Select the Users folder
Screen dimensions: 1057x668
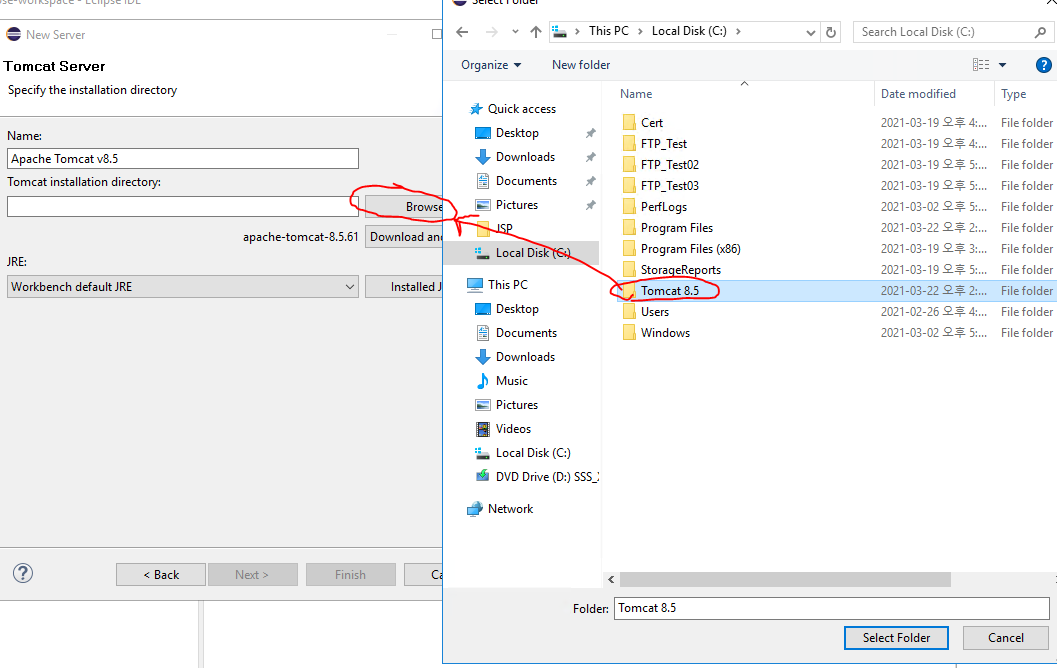pyautogui.click(x=655, y=311)
